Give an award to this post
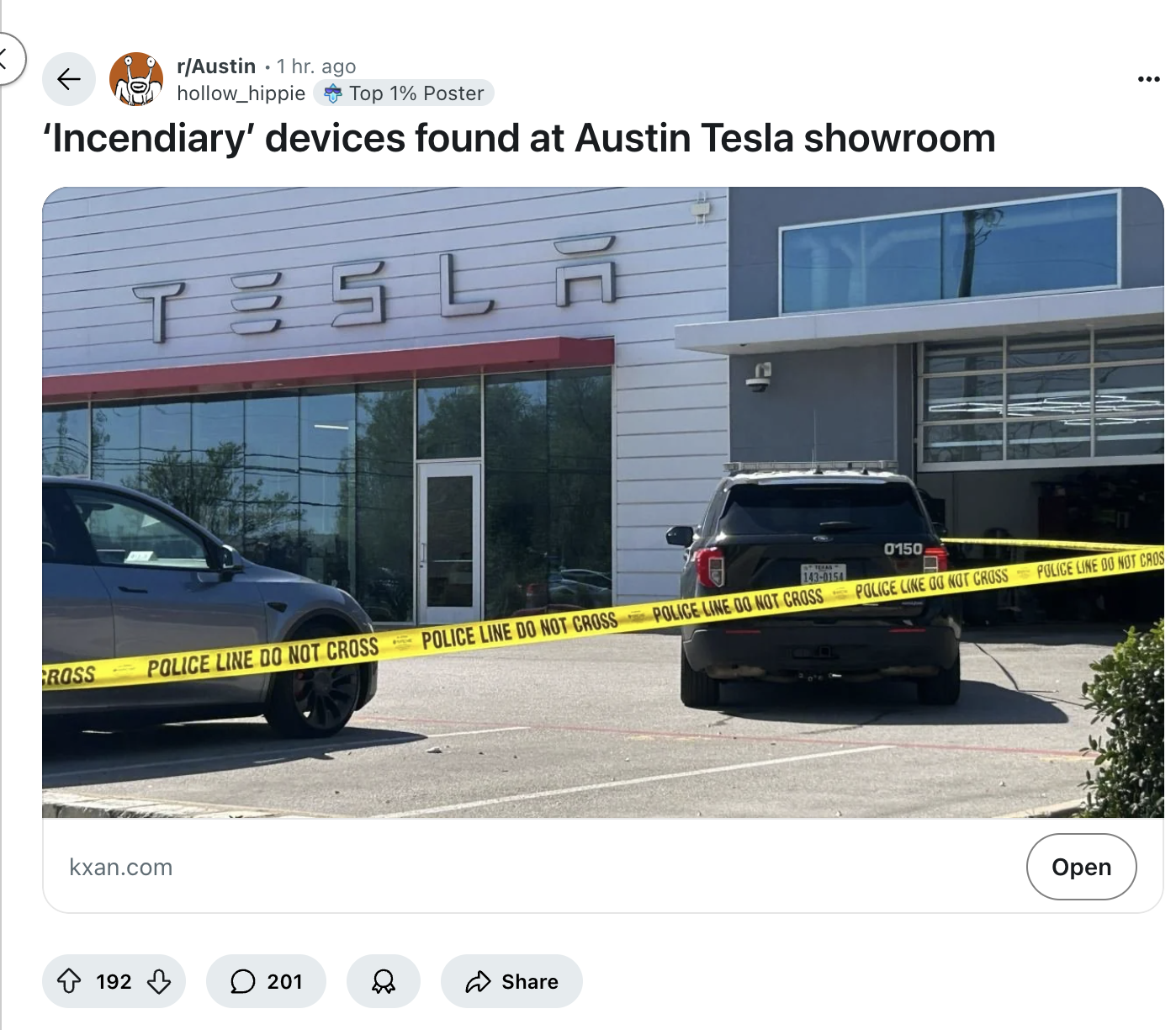Image resolution: width=1176 pixels, height=1030 pixels. pos(384,981)
